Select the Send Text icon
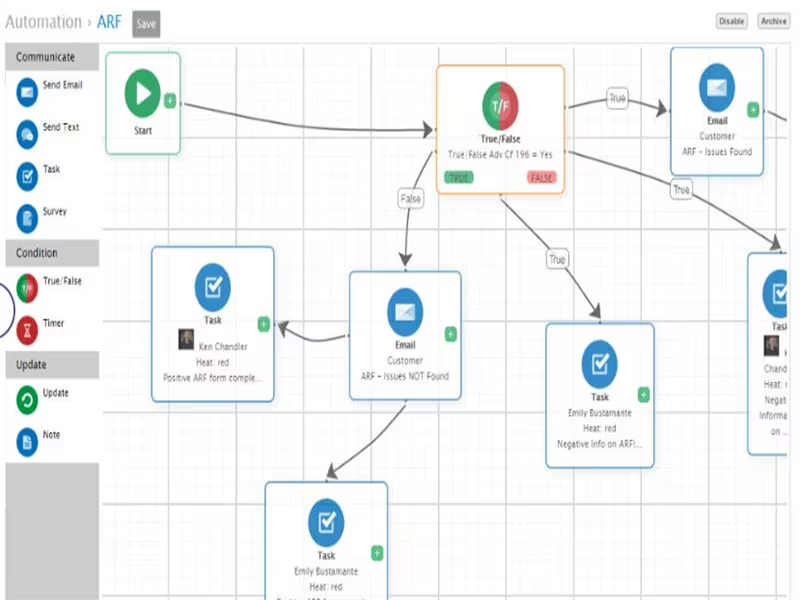800x600 pixels. (x=27, y=135)
